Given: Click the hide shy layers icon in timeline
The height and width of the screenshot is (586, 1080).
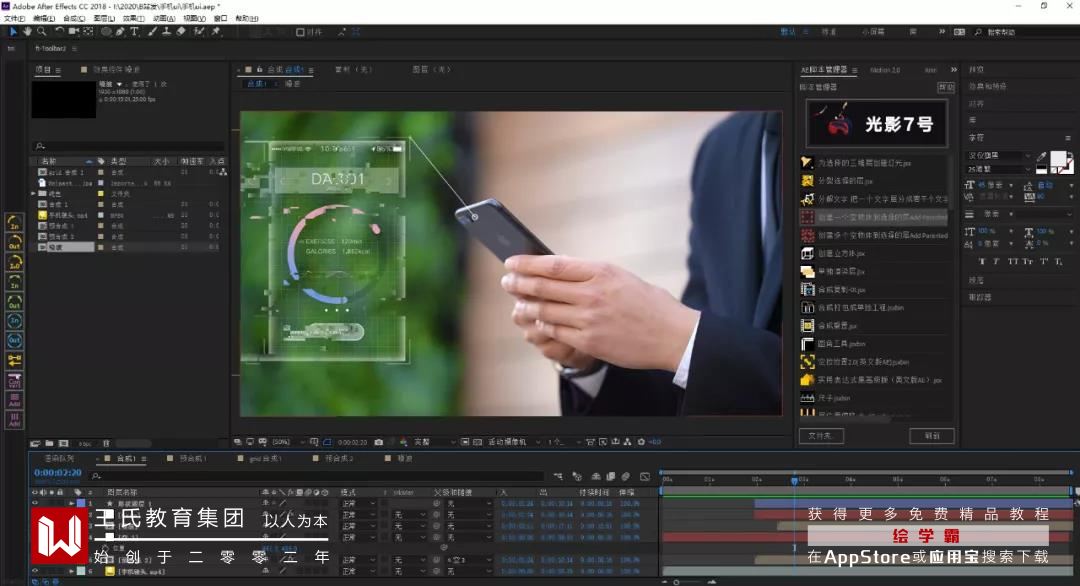Looking at the screenshot, I should [596, 477].
